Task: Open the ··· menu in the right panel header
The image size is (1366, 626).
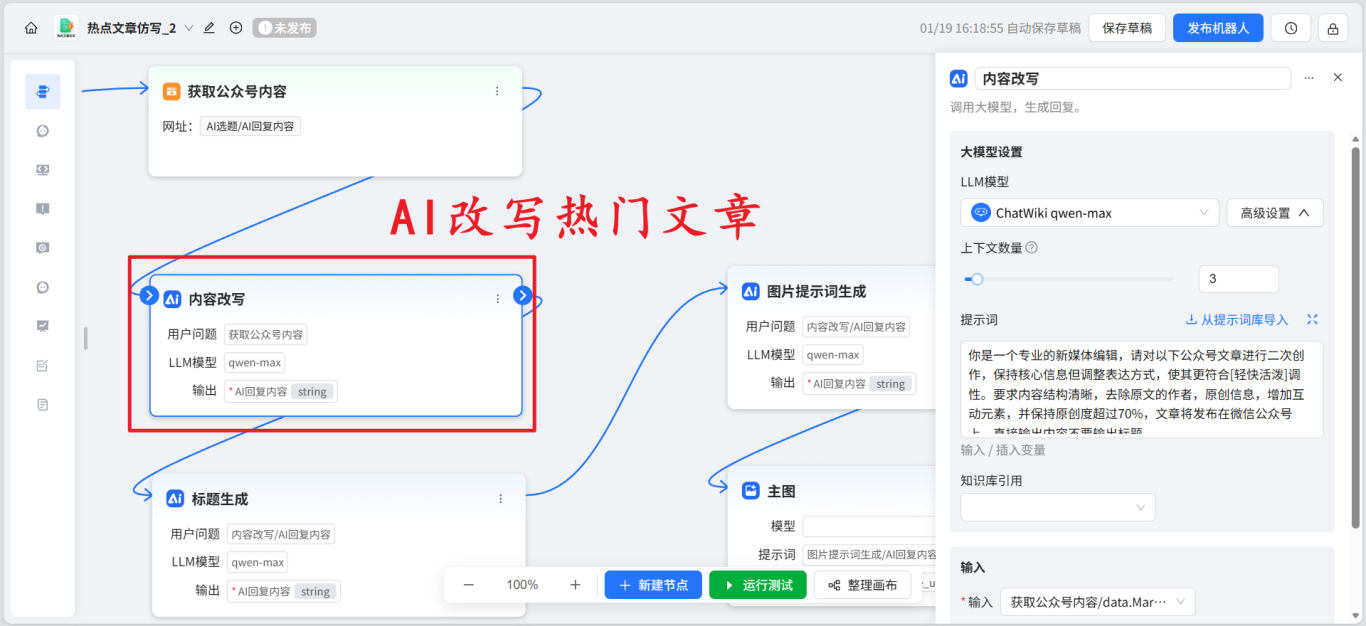Action: tap(1309, 77)
